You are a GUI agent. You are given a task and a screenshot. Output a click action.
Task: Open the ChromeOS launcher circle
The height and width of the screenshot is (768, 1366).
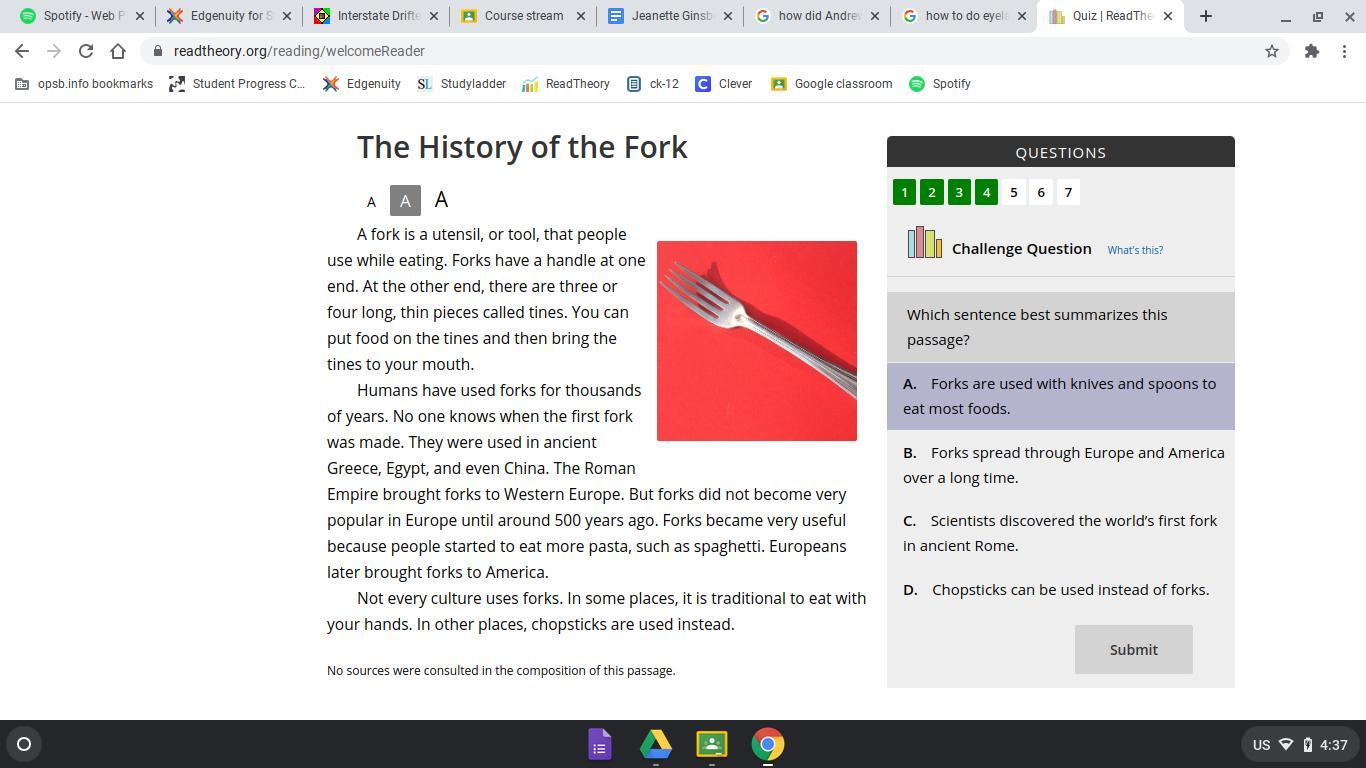click(x=24, y=744)
